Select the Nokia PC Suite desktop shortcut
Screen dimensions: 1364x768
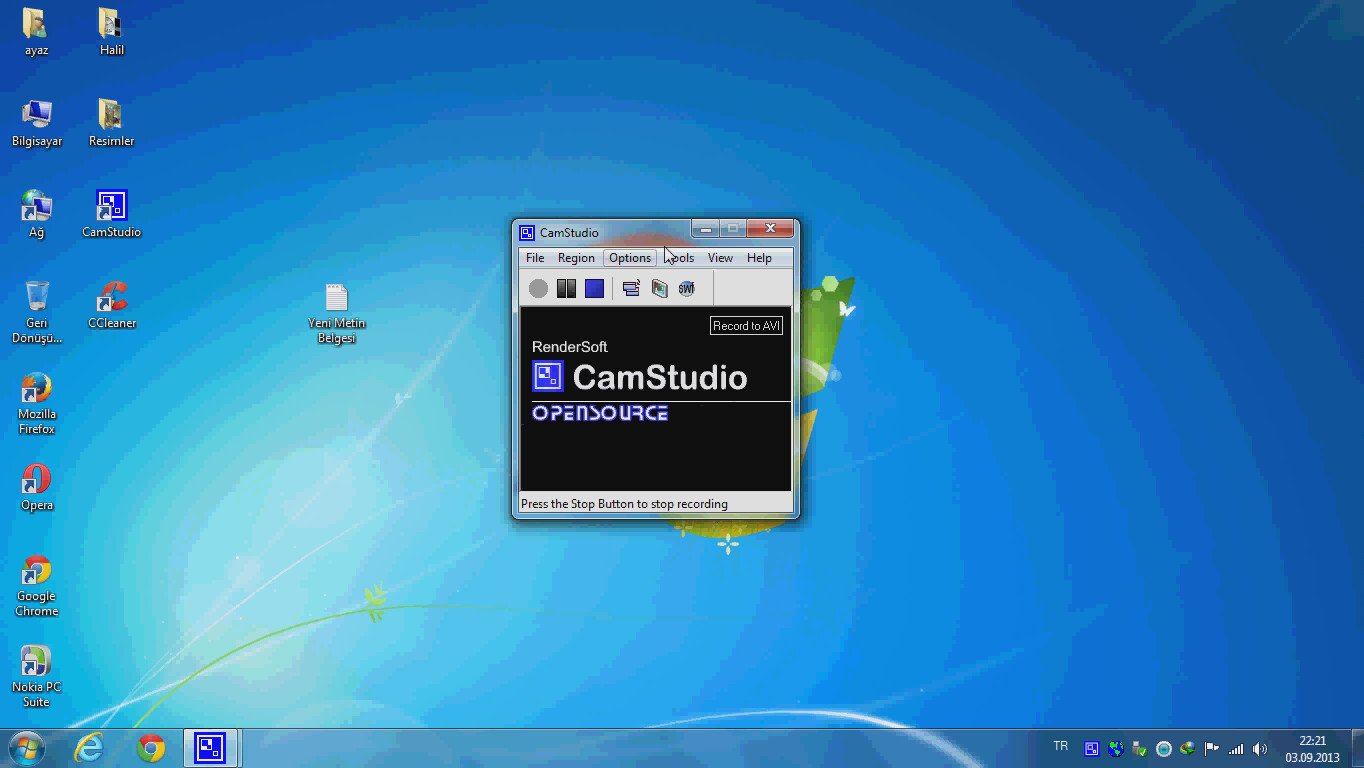point(36,676)
